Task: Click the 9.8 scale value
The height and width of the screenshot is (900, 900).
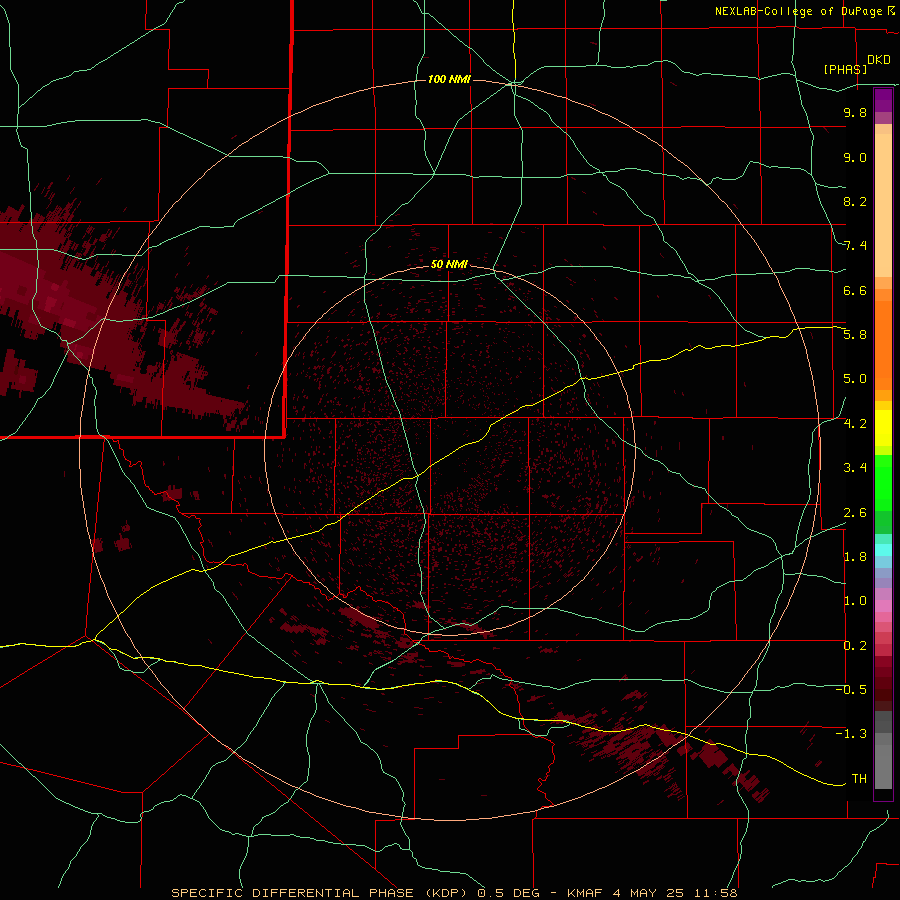Action: 855,112
